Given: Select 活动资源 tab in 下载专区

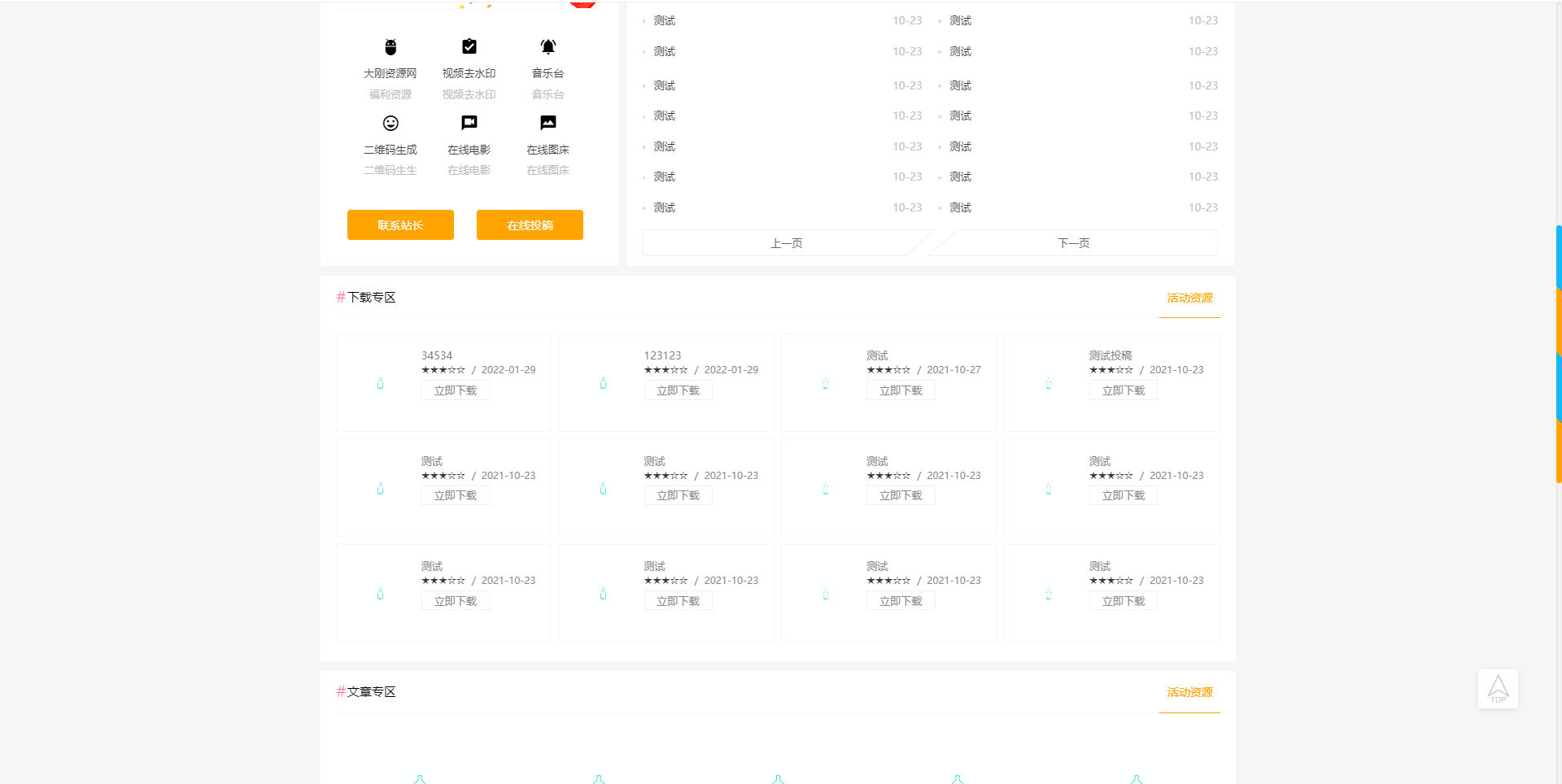Looking at the screenshot, I should pos(1189,298).
